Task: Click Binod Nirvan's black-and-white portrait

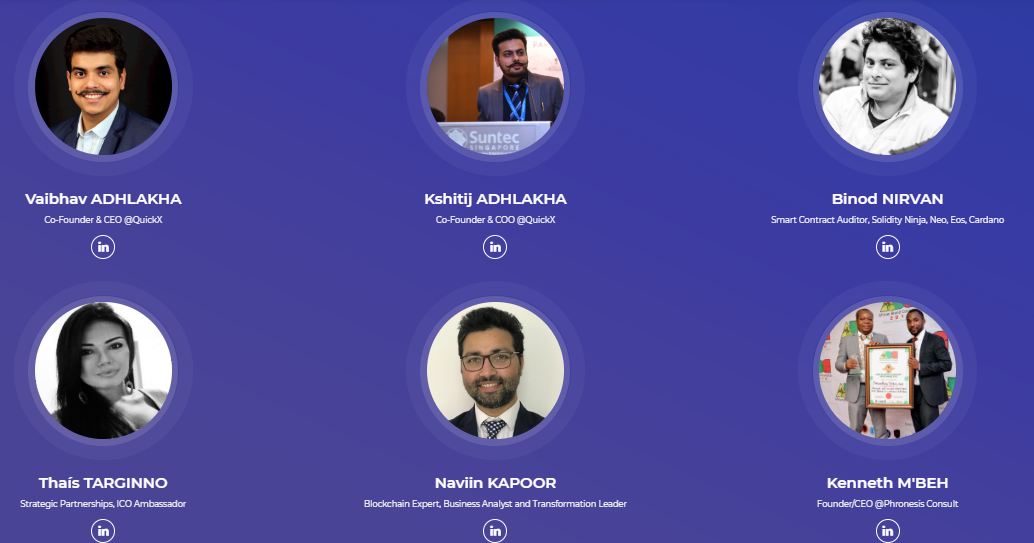Action: point(888,86)
